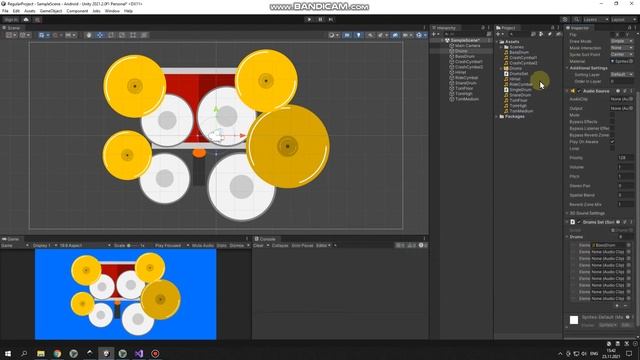This screenshot has height=360, width=640.
Task: Open the cloud services icon
Action: click(26, 20)
